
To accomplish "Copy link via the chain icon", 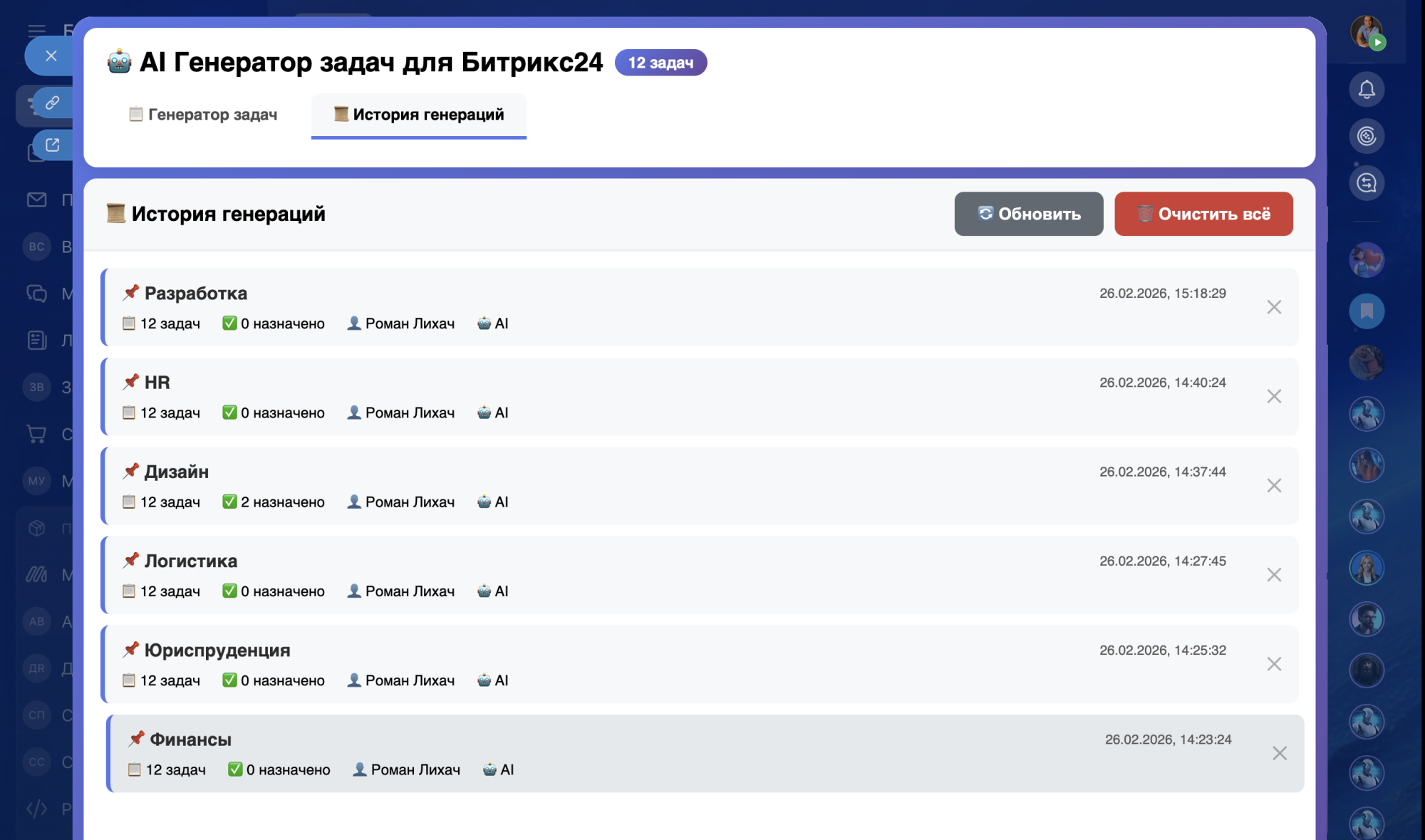I will (52, 103).
